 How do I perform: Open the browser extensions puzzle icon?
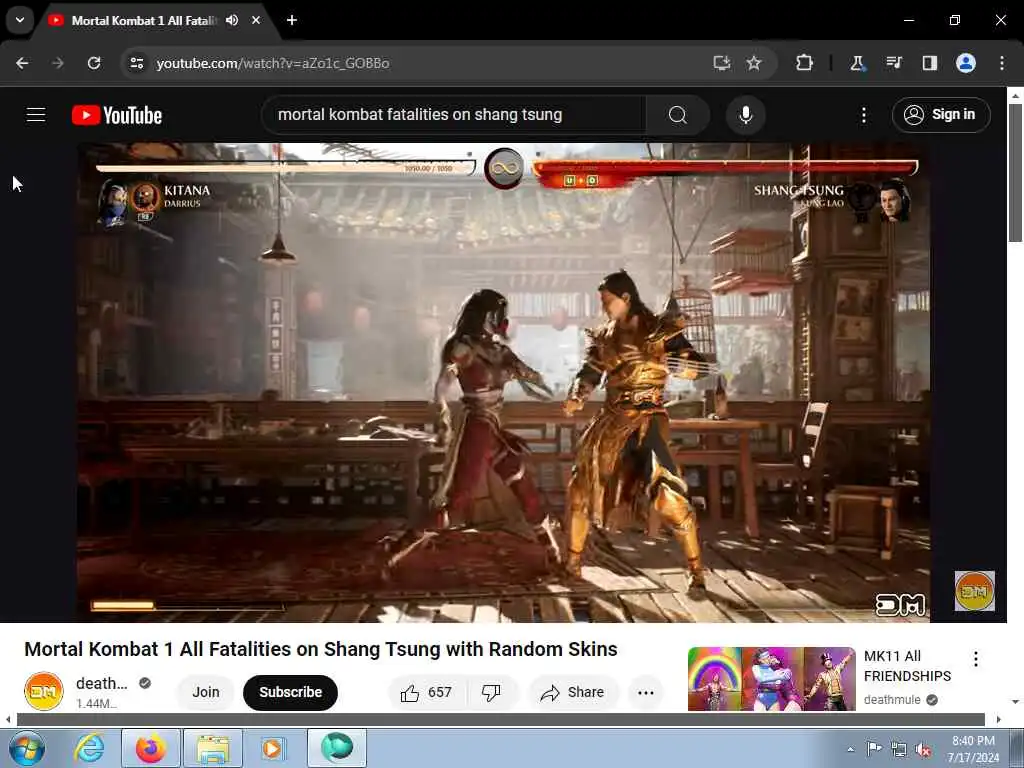pos(805,63)
